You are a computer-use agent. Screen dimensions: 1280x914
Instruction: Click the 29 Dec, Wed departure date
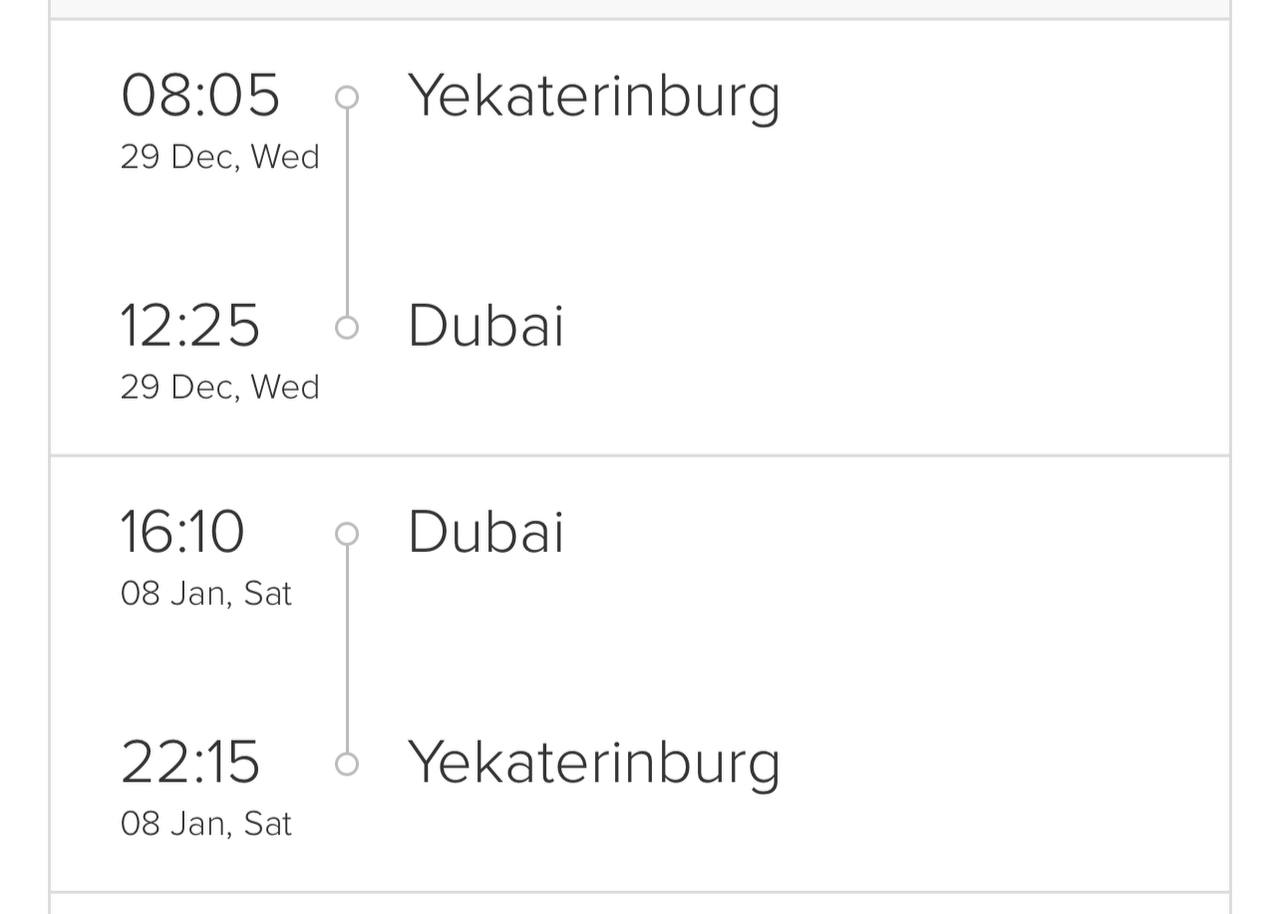[x=220, y=157]
